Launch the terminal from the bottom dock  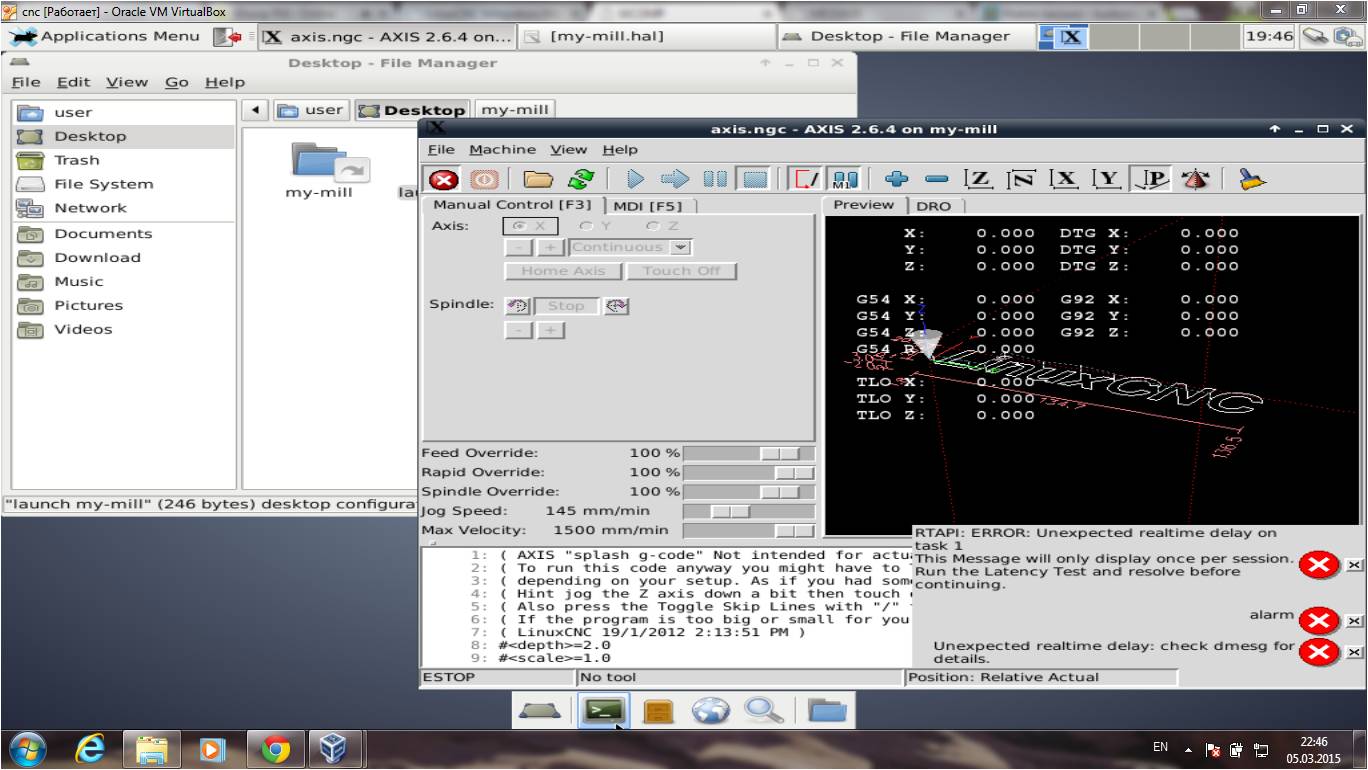pos(605,711)
